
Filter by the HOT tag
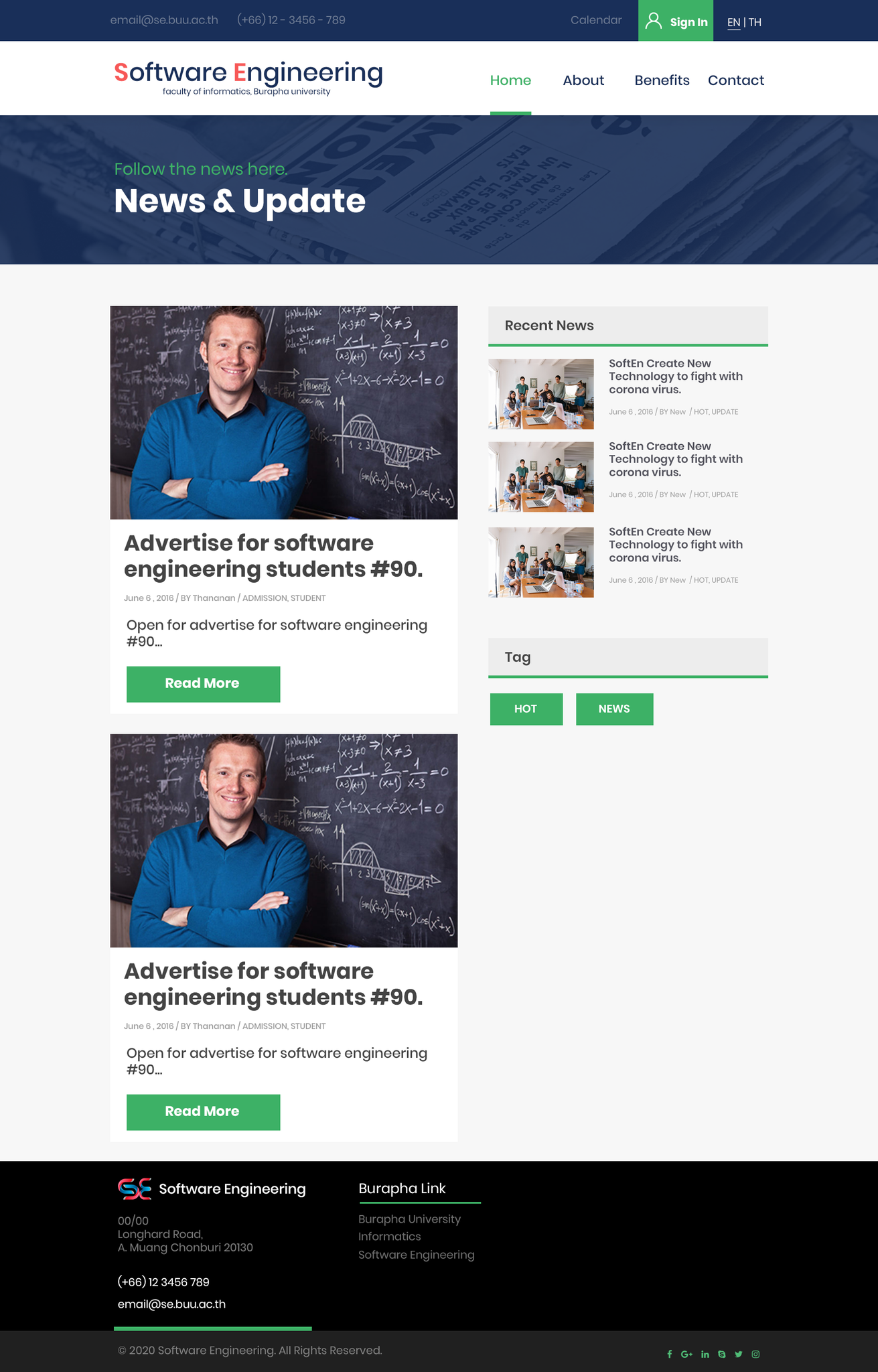pos(526,709)
